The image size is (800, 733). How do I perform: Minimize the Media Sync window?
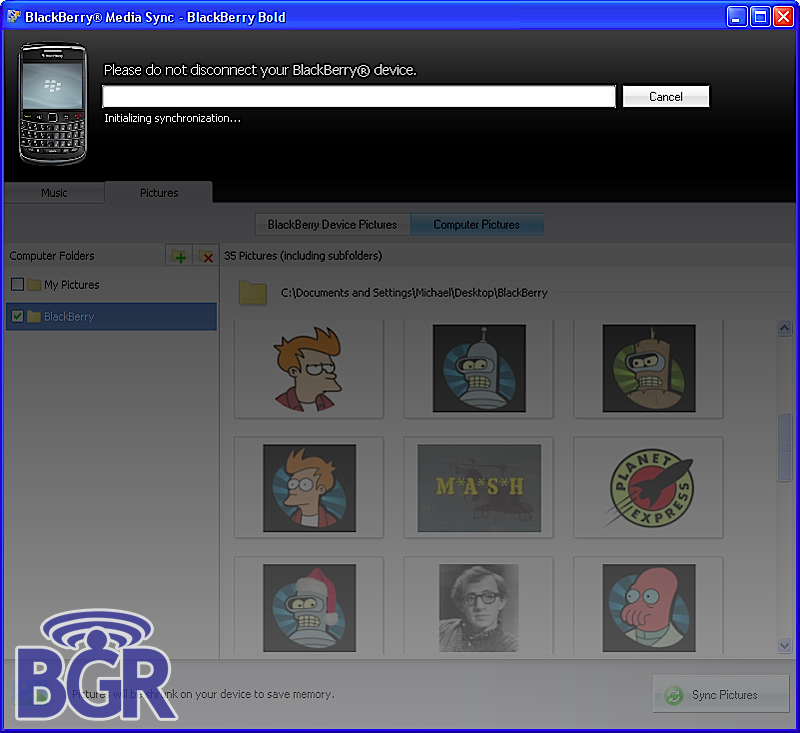coord(737,17)
